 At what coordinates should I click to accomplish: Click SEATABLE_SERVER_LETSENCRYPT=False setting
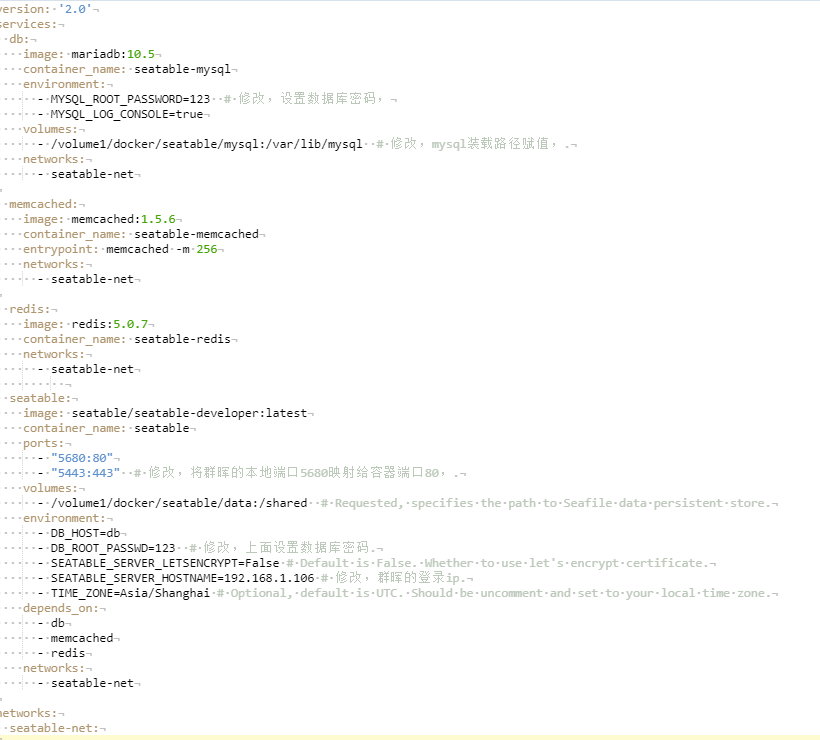(165, 563)
